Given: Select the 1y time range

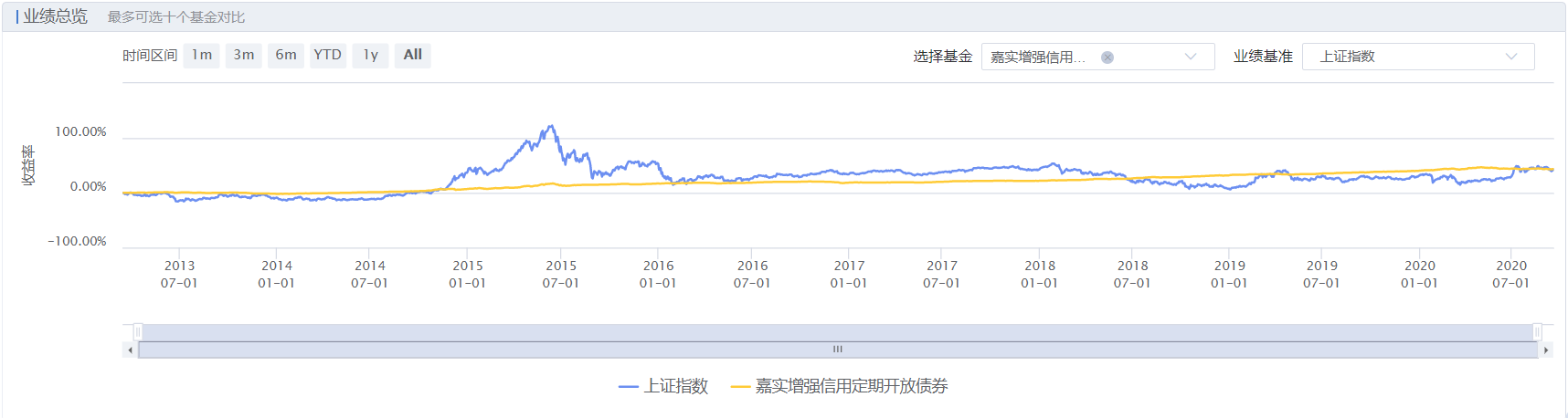Looking at the screenshot, I should [x=370, y=56].
